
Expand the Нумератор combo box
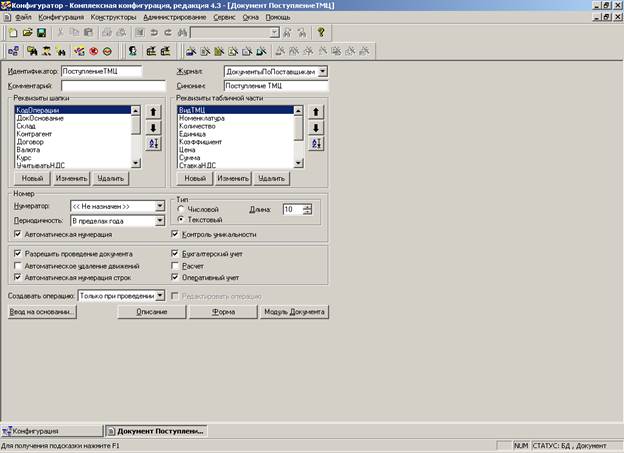tap(158, 205)
